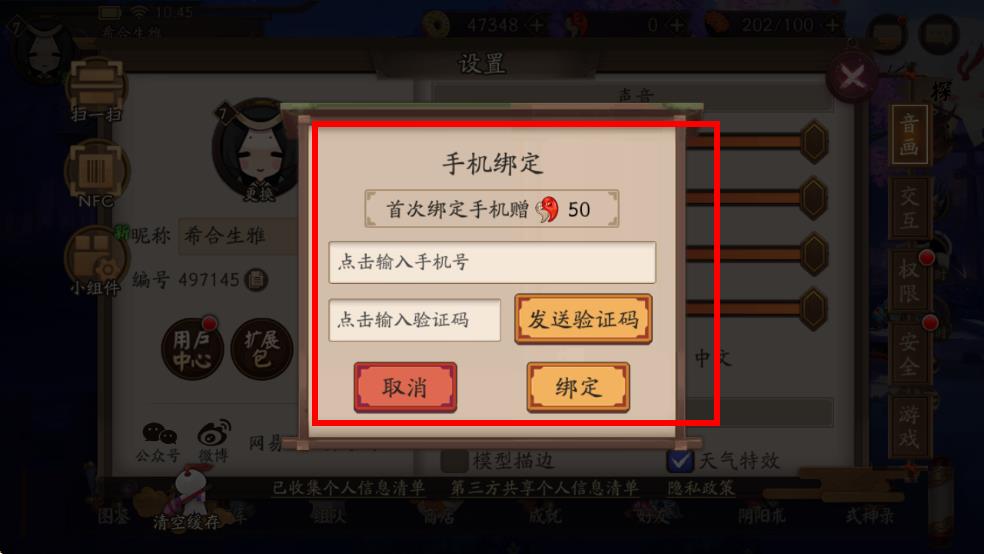Switch to the 权限 side tab

pos(909,280)
